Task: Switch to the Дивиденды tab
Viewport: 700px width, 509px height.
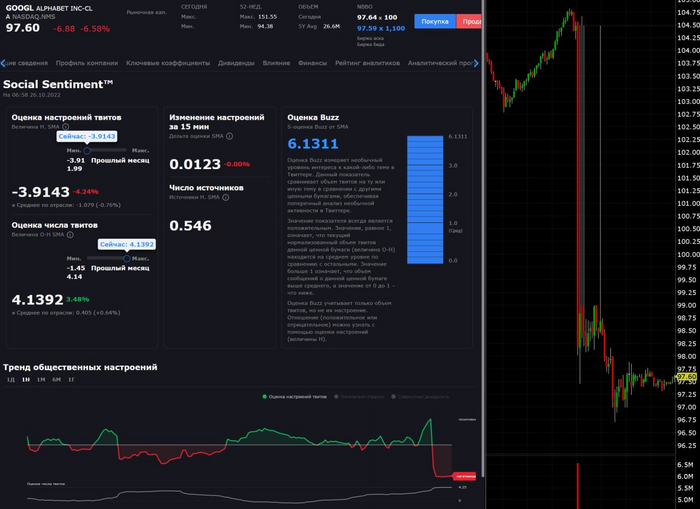Action: [236, 63]
